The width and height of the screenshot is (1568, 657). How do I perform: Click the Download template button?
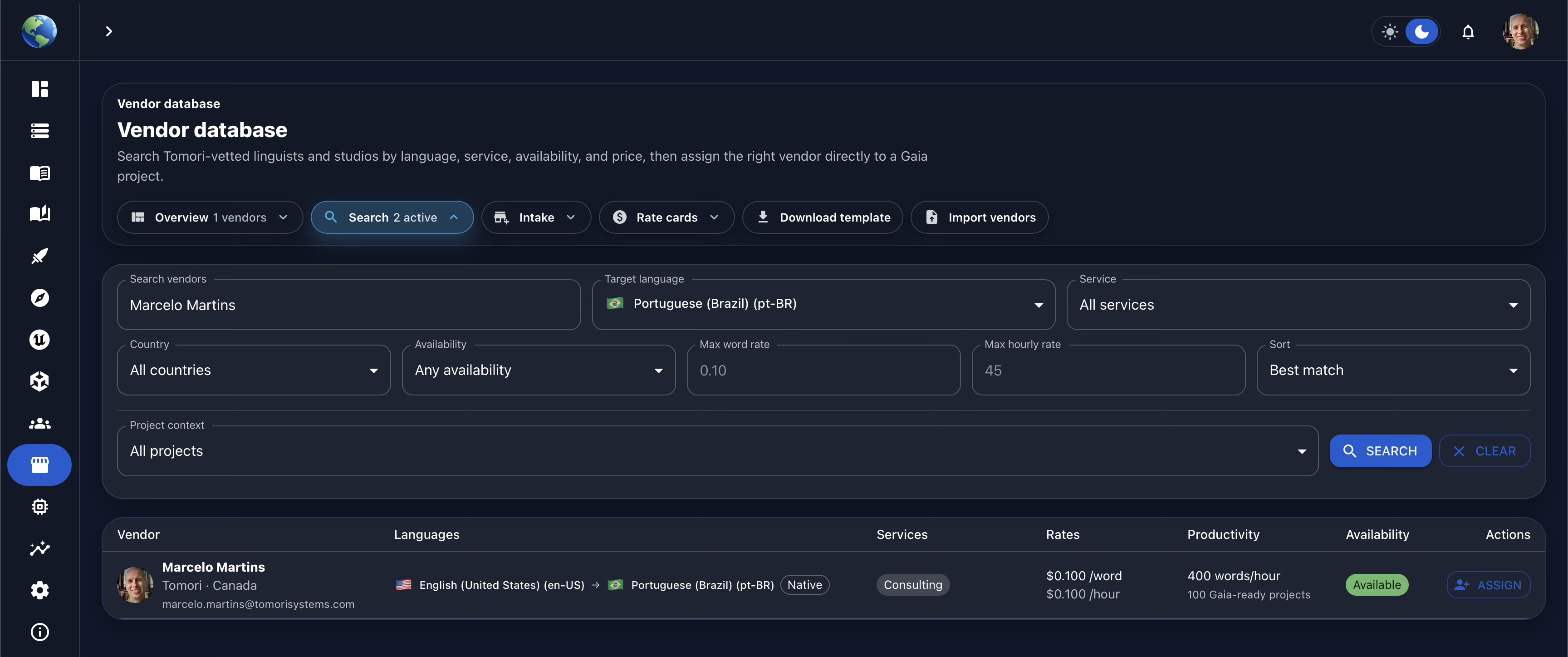(x=823, y=217)
